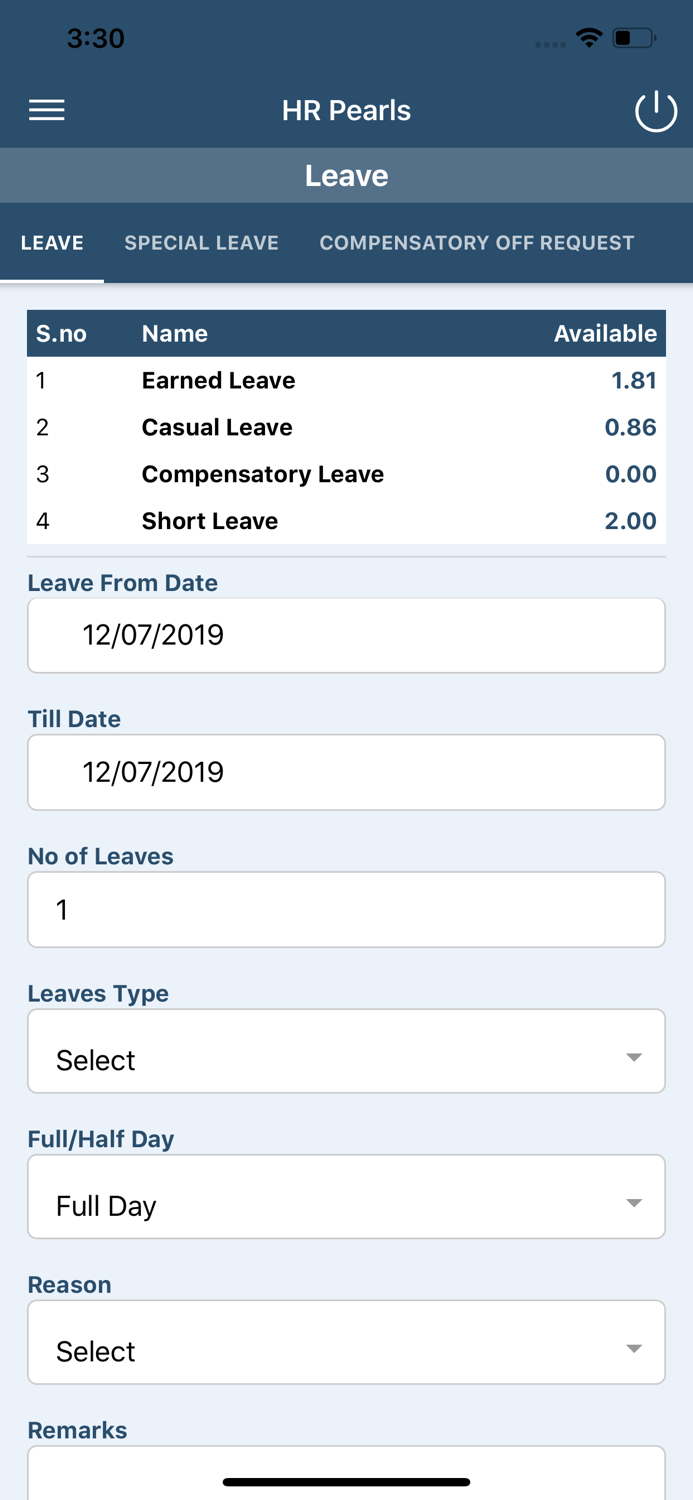Image resolution: width=693 pixels, height=1500 pixels.
Task: Tap the Available column header
Action: point(605,334)
